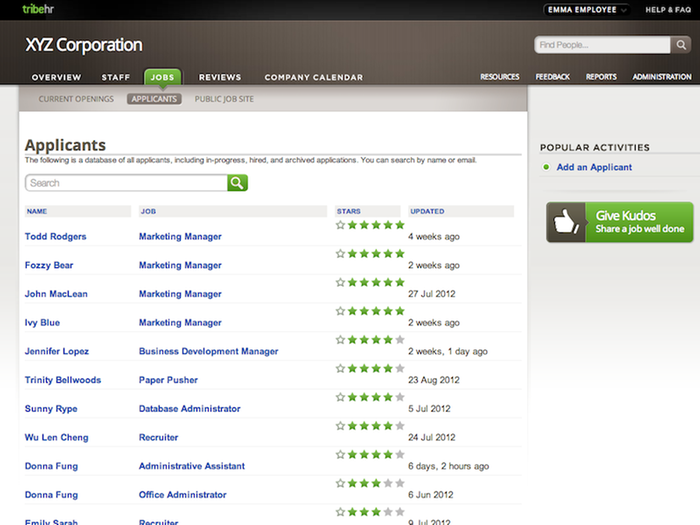Image resolution: width=700 pixels, height=525 pixels.
Task: Focus the Find People search field
Action: [602, 45]
